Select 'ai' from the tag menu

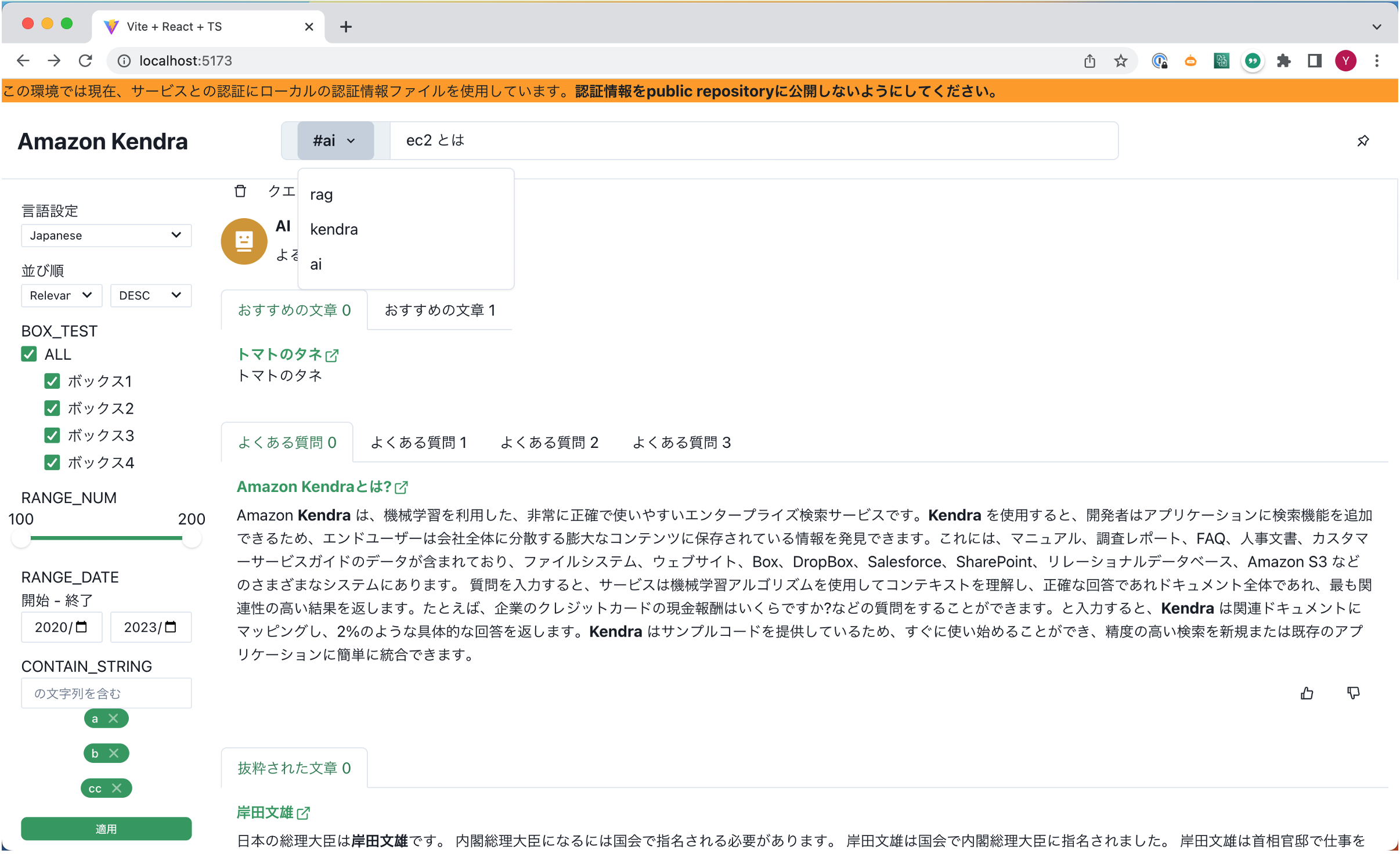[x=406, y=265]
